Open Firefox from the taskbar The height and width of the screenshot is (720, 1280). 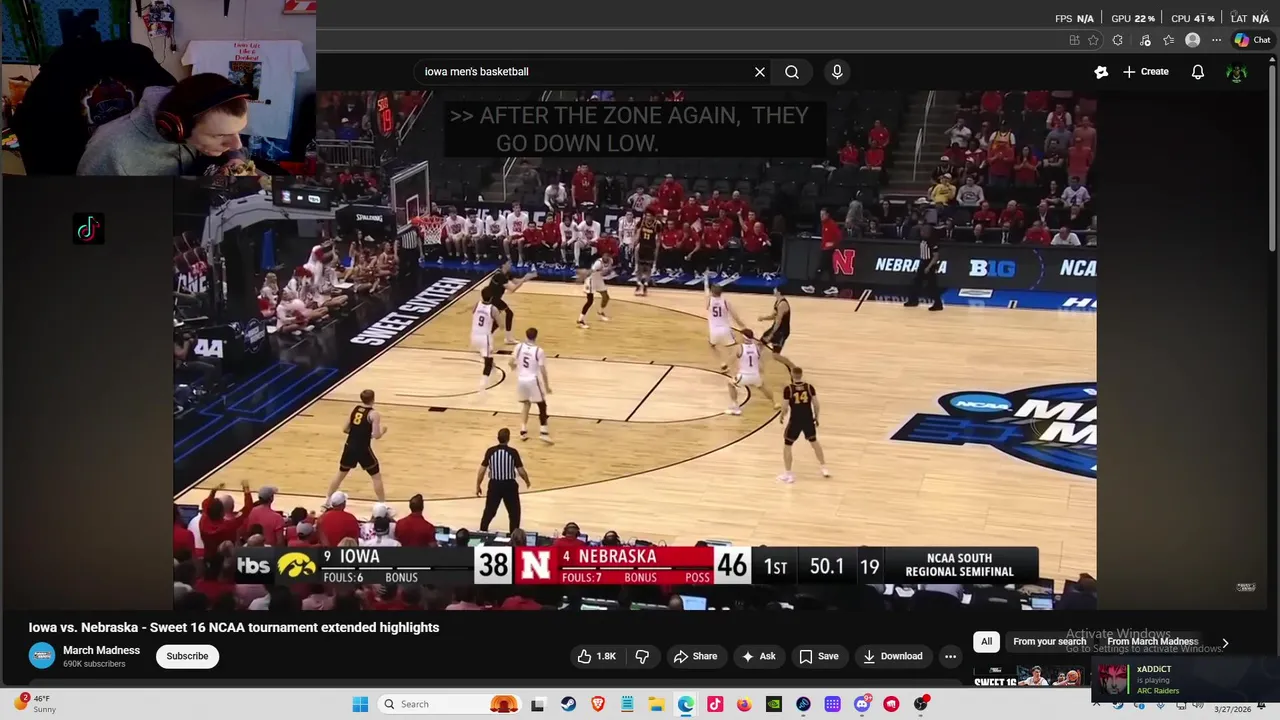click(744, 704)
